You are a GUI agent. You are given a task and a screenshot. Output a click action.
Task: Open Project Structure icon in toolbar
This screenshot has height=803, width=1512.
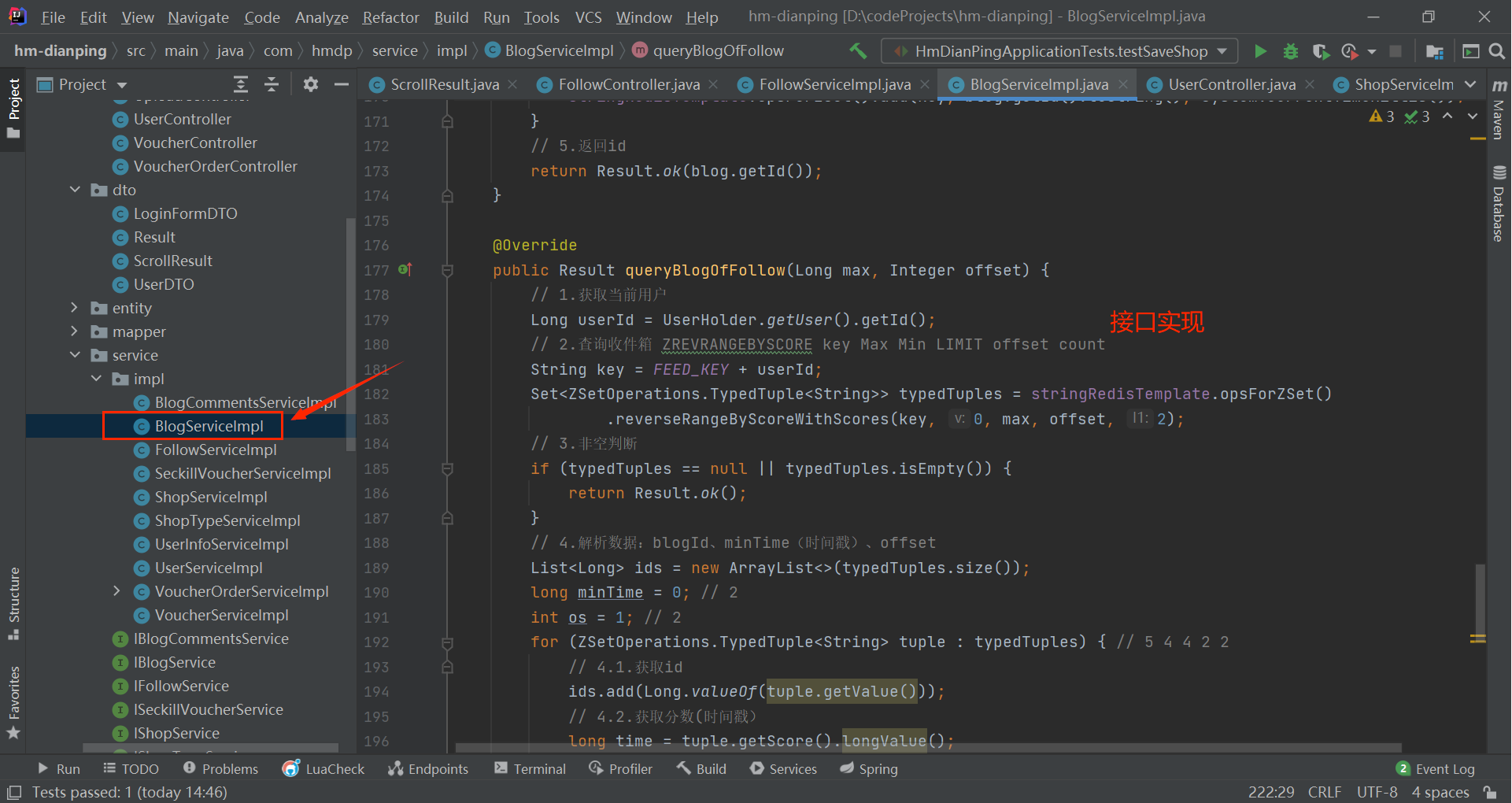tap(1435, 51)
